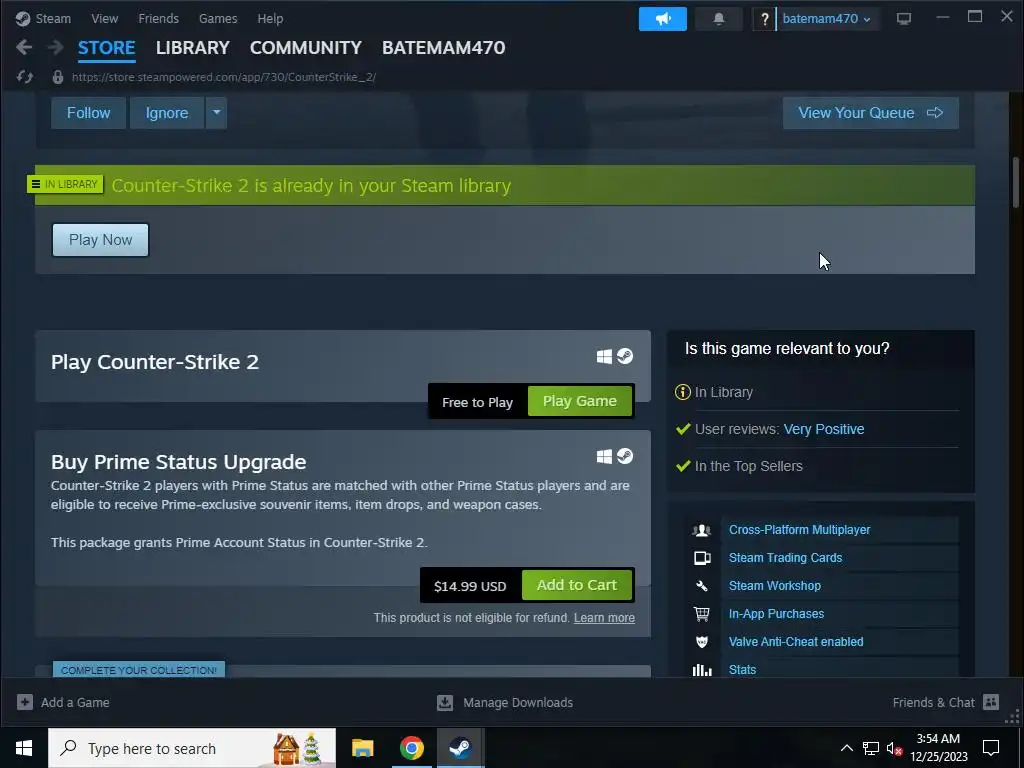Open Very Positive user reviews link
The height and width of the screenshot is (768, 1024).
click(824, 429)
